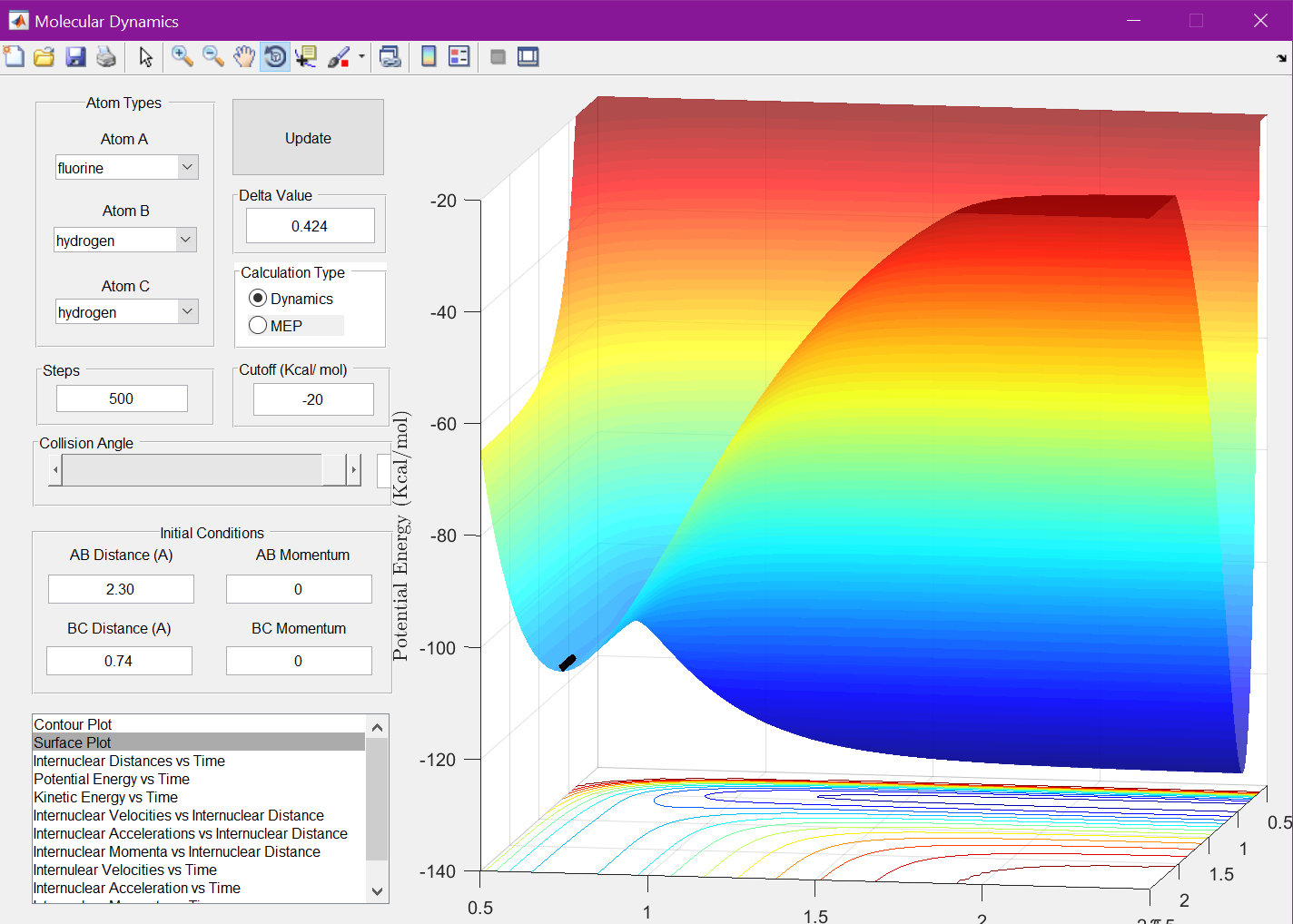Select the Zoom In tool
Viewport: 1293px width, 924px height.
(183, 57)
